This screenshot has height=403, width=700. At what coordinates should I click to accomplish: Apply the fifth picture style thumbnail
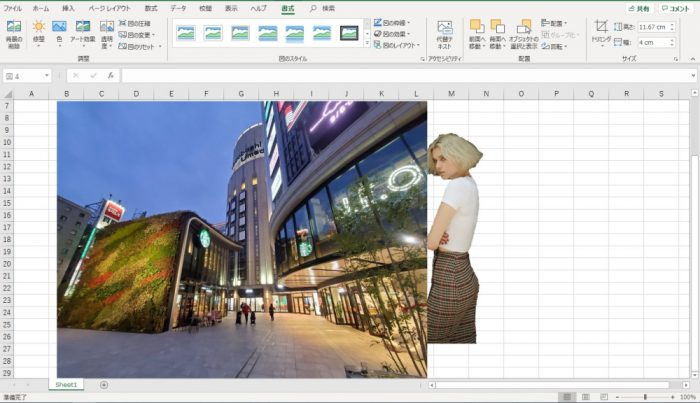[x=295, y=33]
